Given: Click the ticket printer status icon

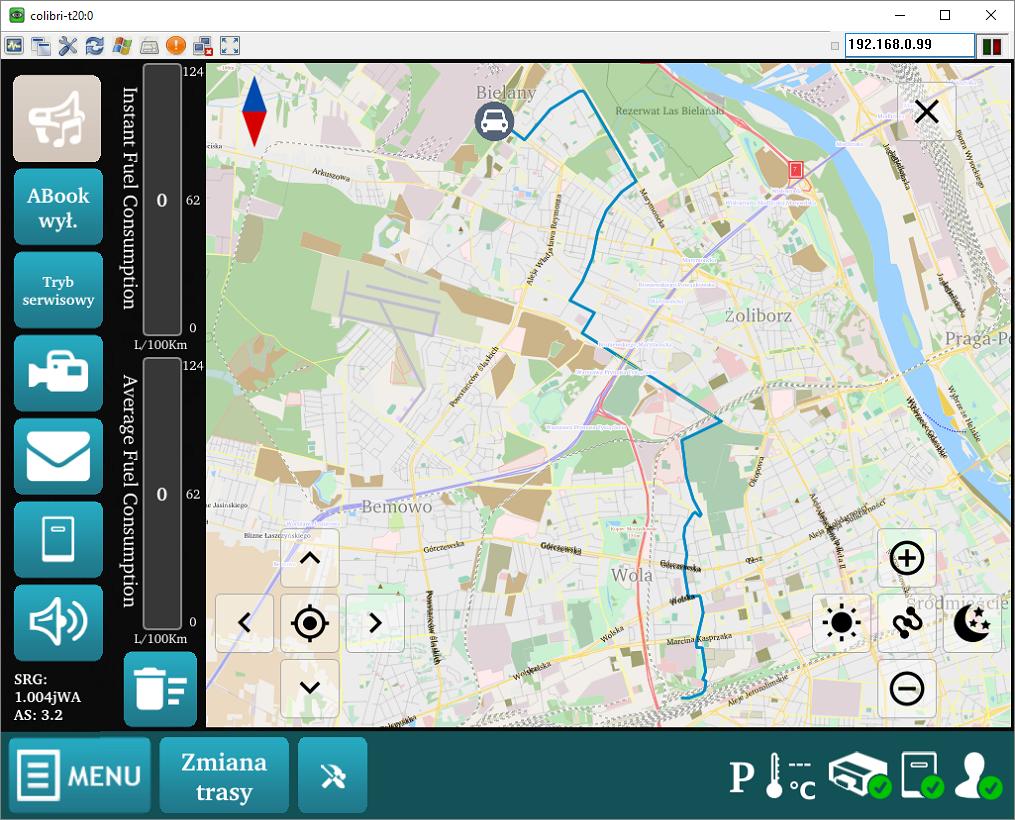Looking at the screenshot, I should (x=860, y=775).
